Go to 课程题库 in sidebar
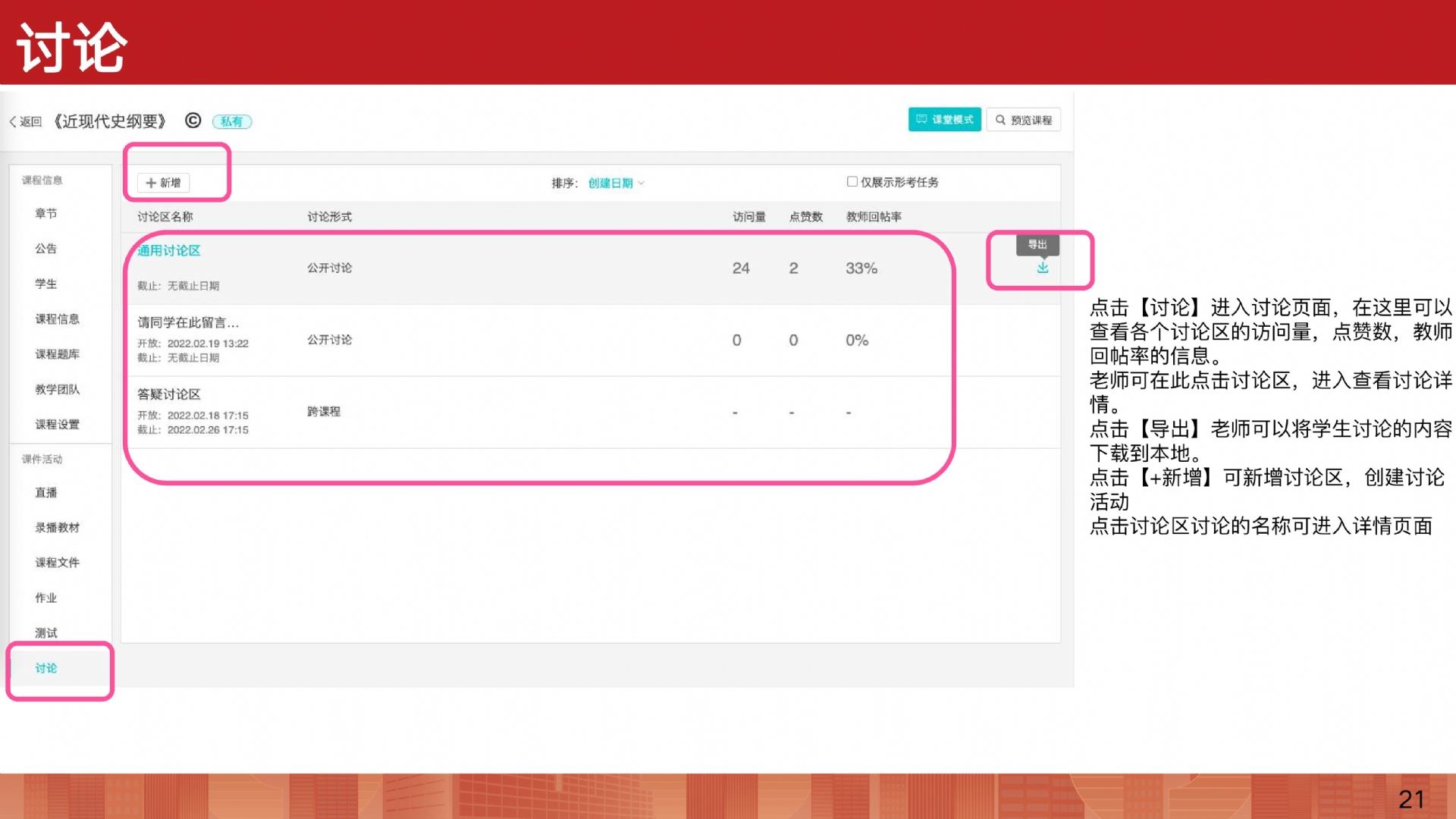1456x819 pixels. pos(57,354)
